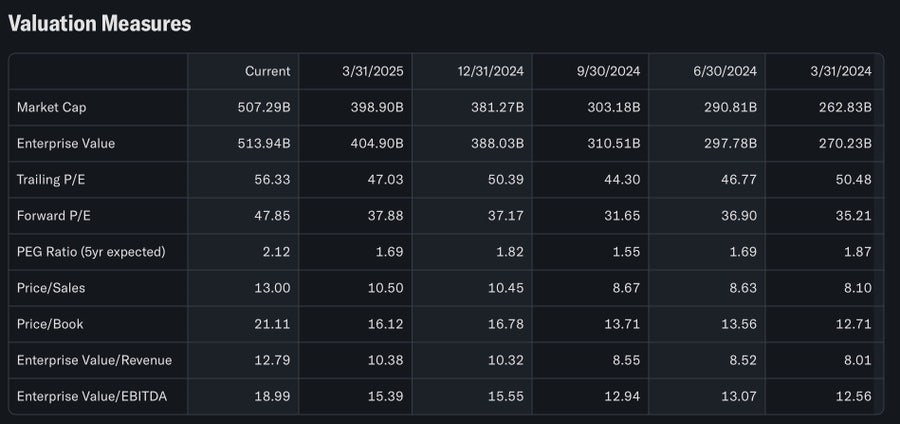Screen dimensions: 900x424
Task: Click the current Market Cap value 507.29B
Action: pyautogui.click(x=264, y=107)
